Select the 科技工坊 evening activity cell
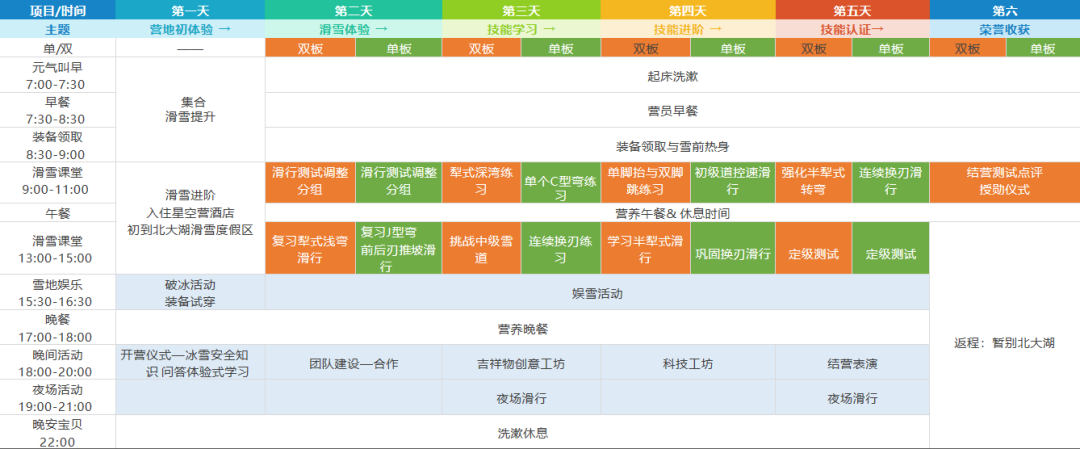This screenshot has height=449, width=1080. click(687, 363)
